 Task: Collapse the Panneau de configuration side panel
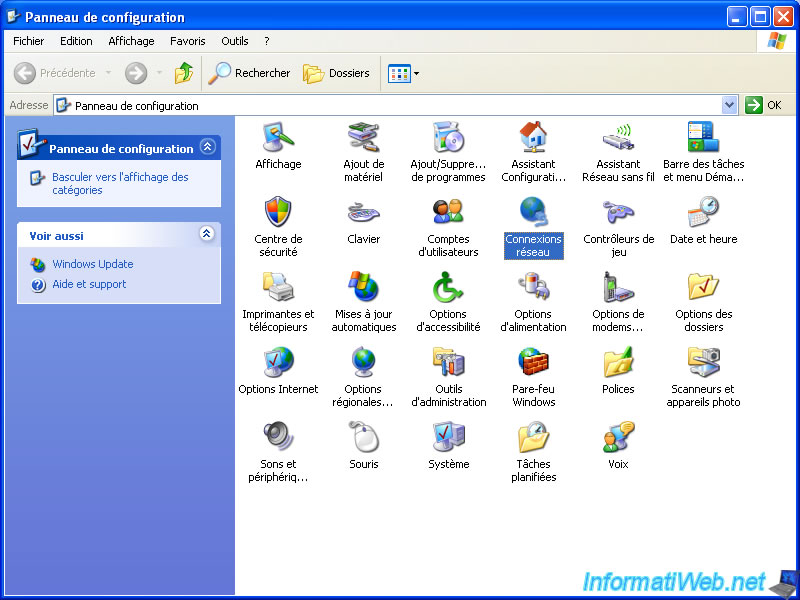coord(207,147)
